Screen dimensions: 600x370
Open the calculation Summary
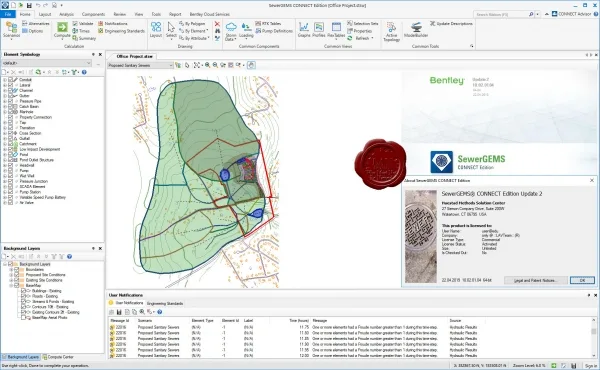[84, 38]
